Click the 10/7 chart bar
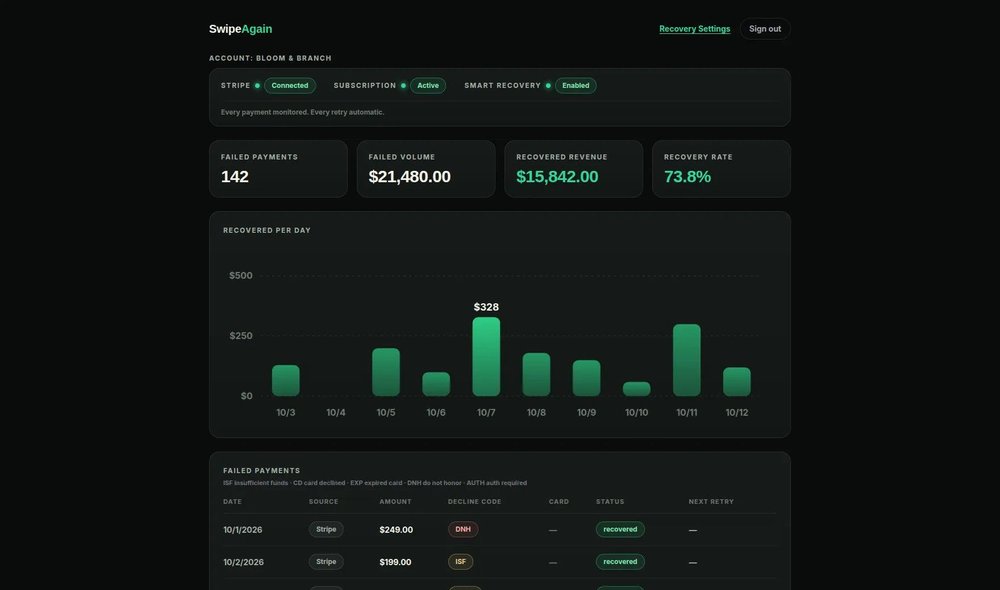 (x=486, y=357)
